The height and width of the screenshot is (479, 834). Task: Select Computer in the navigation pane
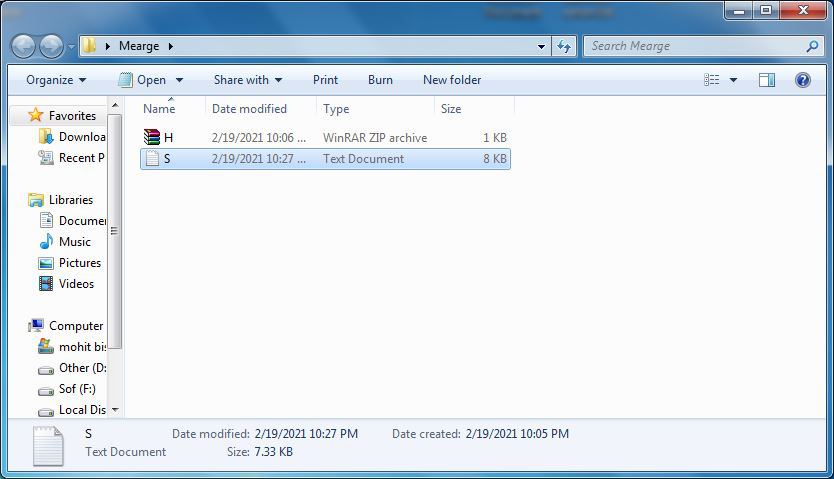76,326
